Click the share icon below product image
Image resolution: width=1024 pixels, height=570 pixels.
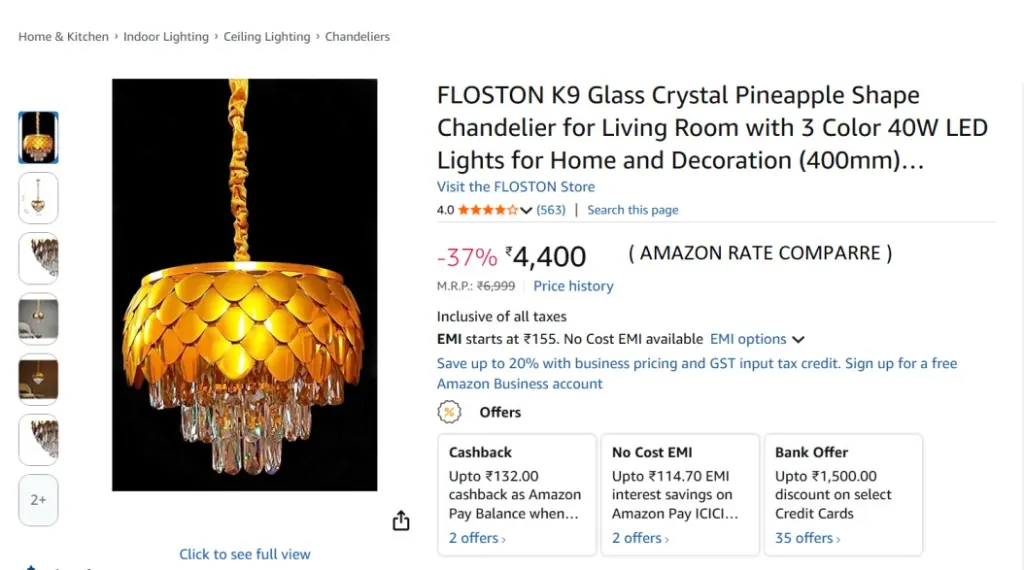pos(401,521)
